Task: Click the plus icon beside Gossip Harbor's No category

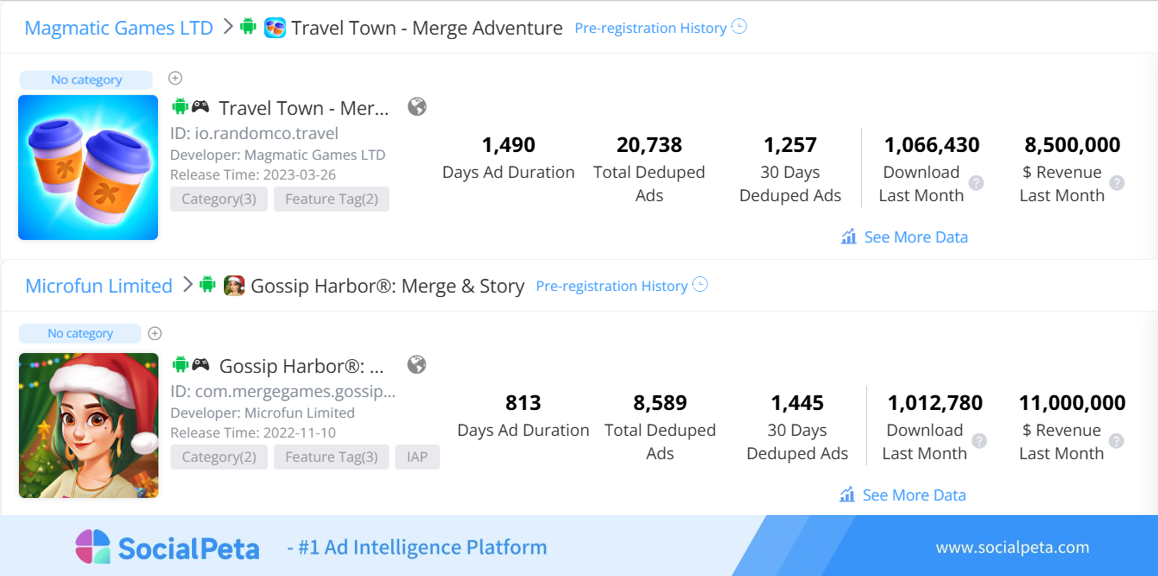Action: [x=154, y=333]
